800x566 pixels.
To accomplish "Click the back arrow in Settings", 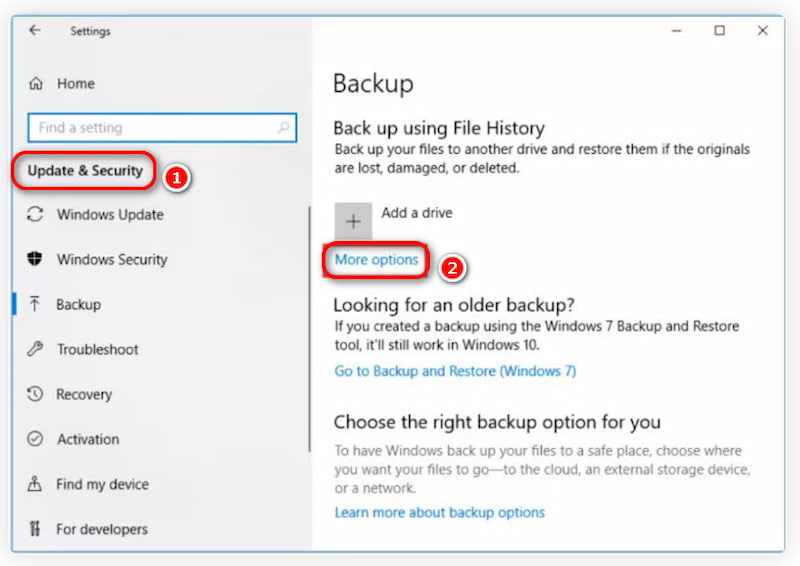I will 35,30.
